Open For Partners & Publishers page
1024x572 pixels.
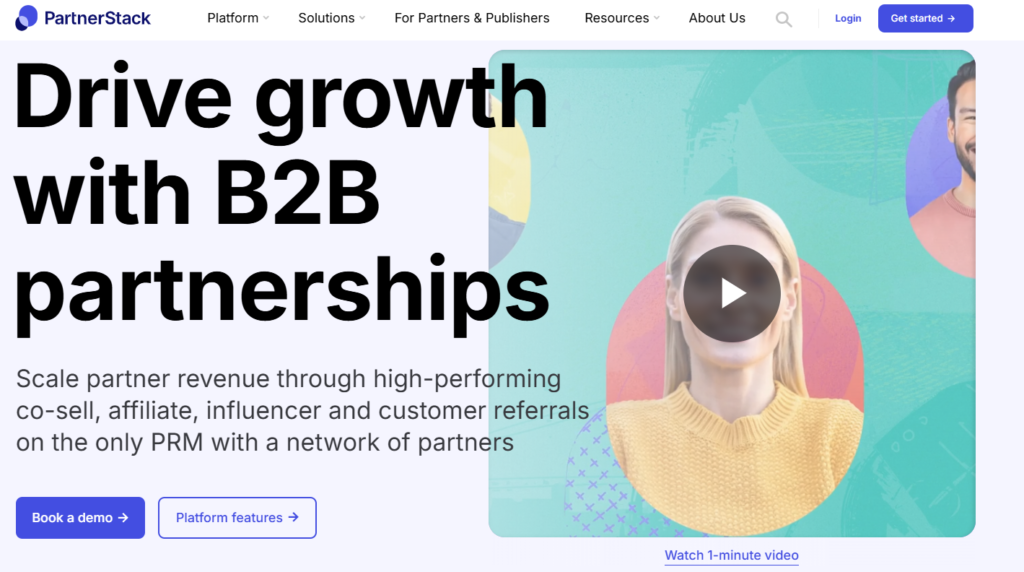[472, 18]
